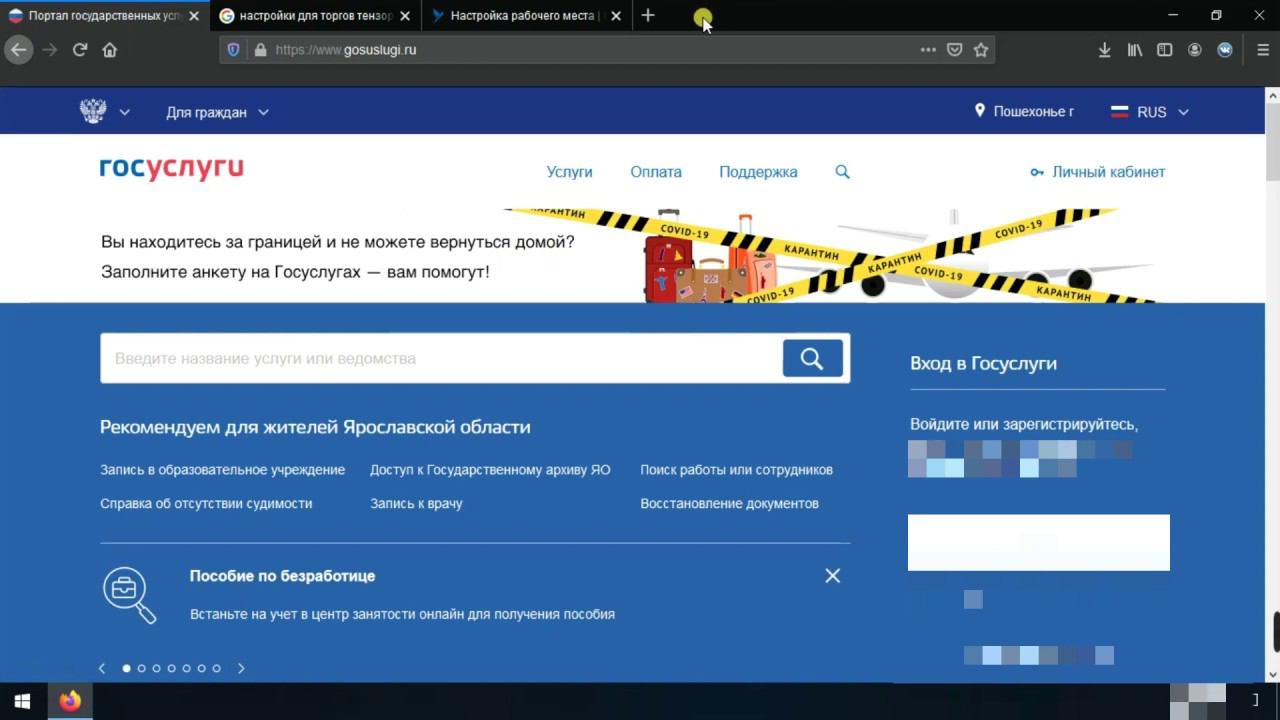
Task: Click the browser forward arrow
Action: click(x=50, y=50)
